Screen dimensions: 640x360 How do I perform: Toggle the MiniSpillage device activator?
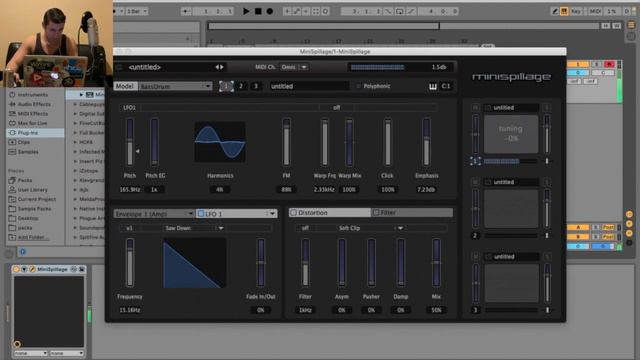[16, 269]
